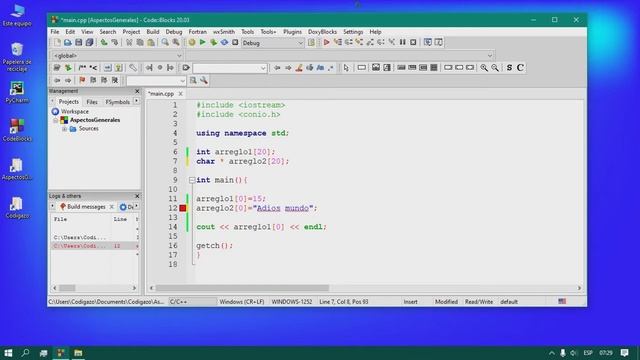The width and height of the screenshot is (640, 360).
Task: Open the function list dropdown beside <global>
Action: pyautogui.click(x=340, y=56)
